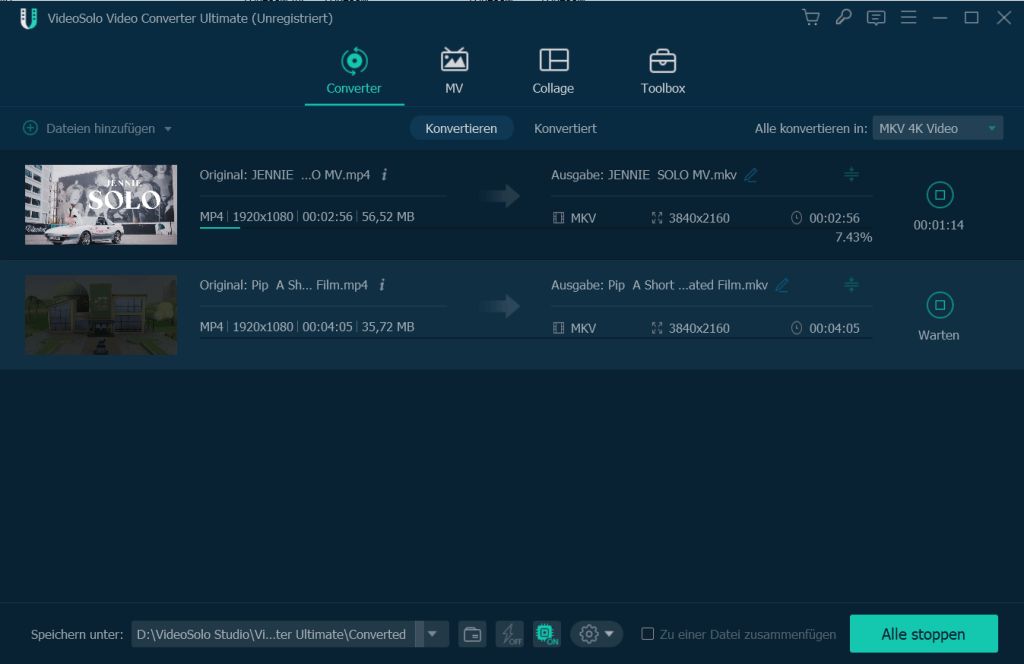Click Alle konvertieren in label

click(810, 129)
